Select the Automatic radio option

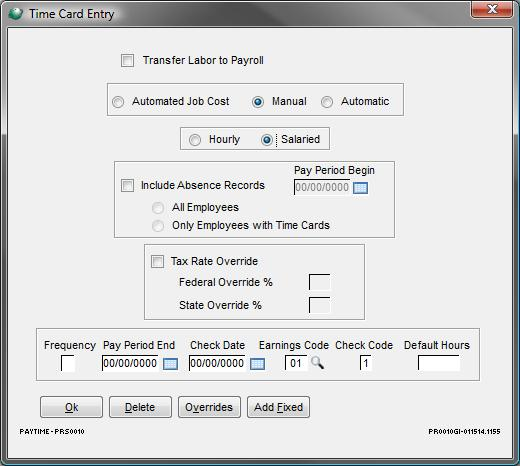327,102
